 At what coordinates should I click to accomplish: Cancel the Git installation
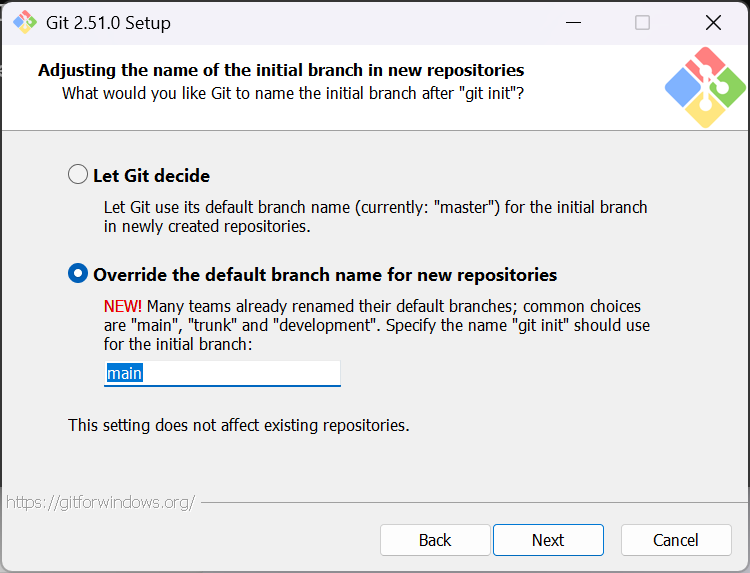pos(676,540)
